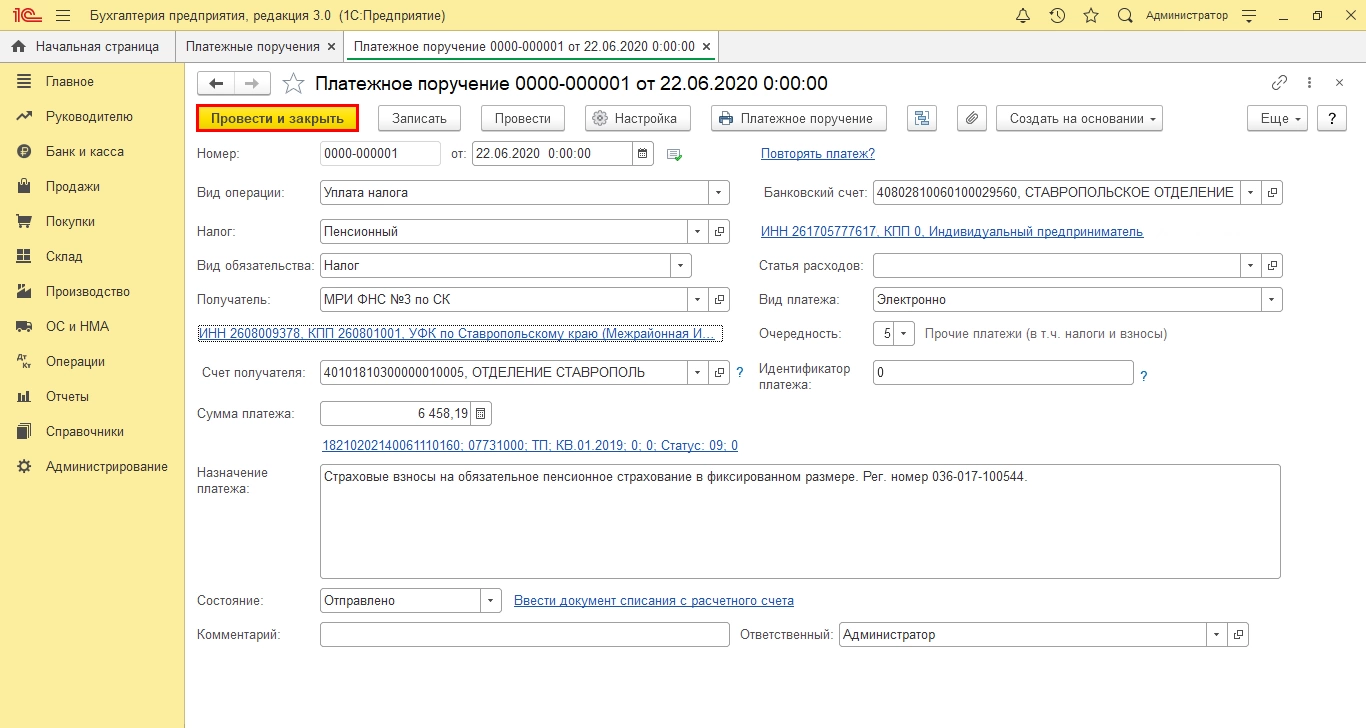Expand Вид обязательства dropdown
This screenshot has height=728, width=1366.
(681, 266)
